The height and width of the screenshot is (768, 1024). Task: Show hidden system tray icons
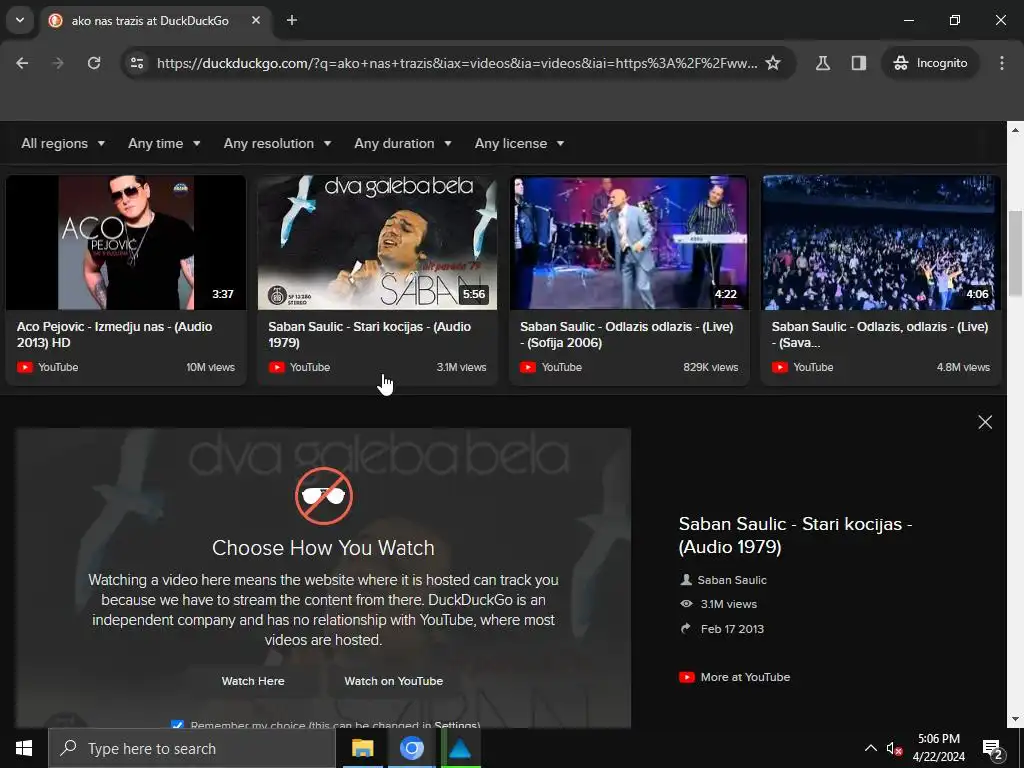coord(871,748)
